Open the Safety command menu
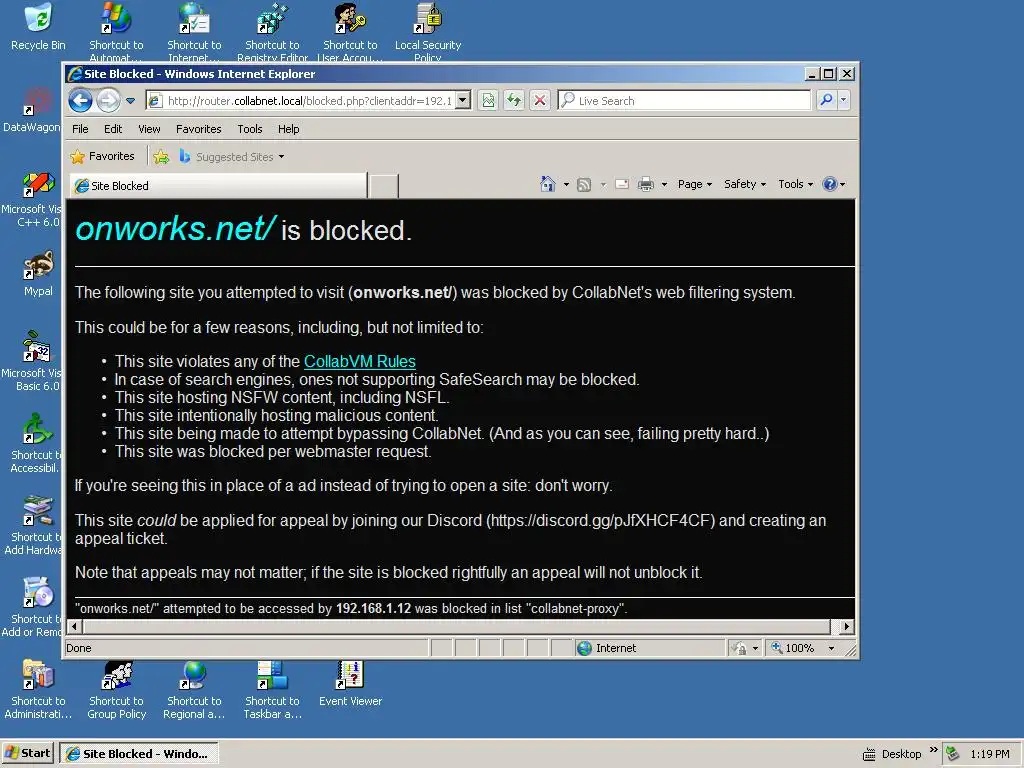 (745, 184)
